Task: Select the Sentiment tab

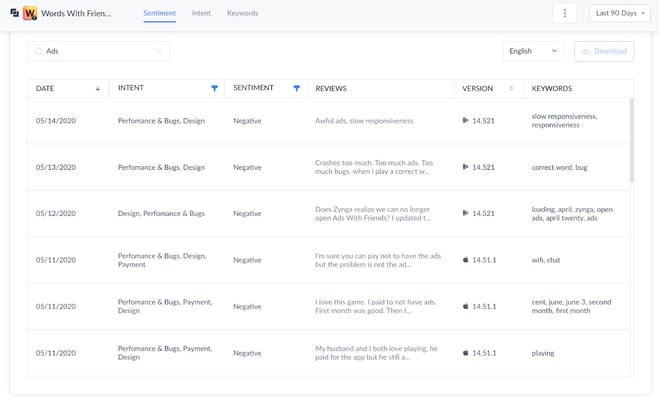Action: (159, 13)
